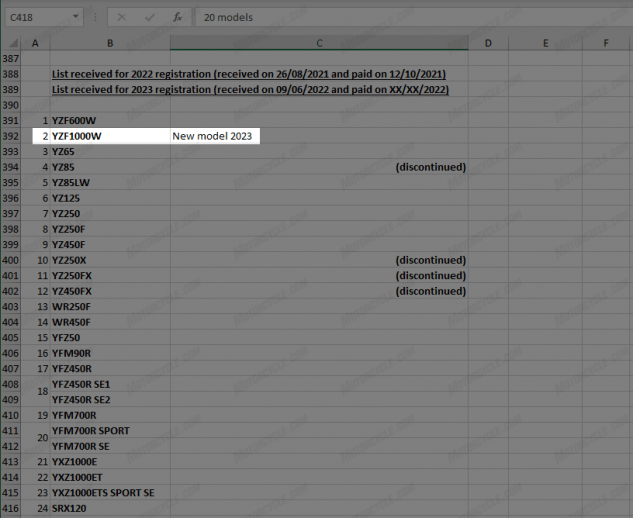Image resolution: width=633 pixels, height=518 pixels.
Task: Click the 2022 registration list heading cell
Action: point(248,74)
